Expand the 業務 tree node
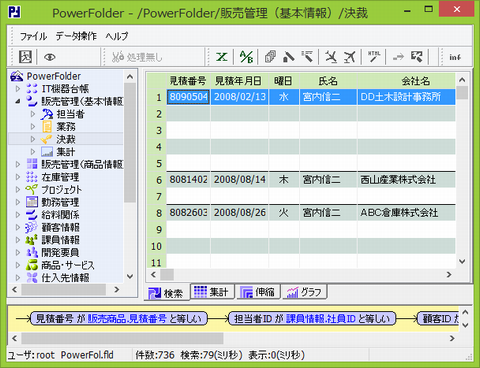This screenshot has width=480, height=368. coord(33,127)
